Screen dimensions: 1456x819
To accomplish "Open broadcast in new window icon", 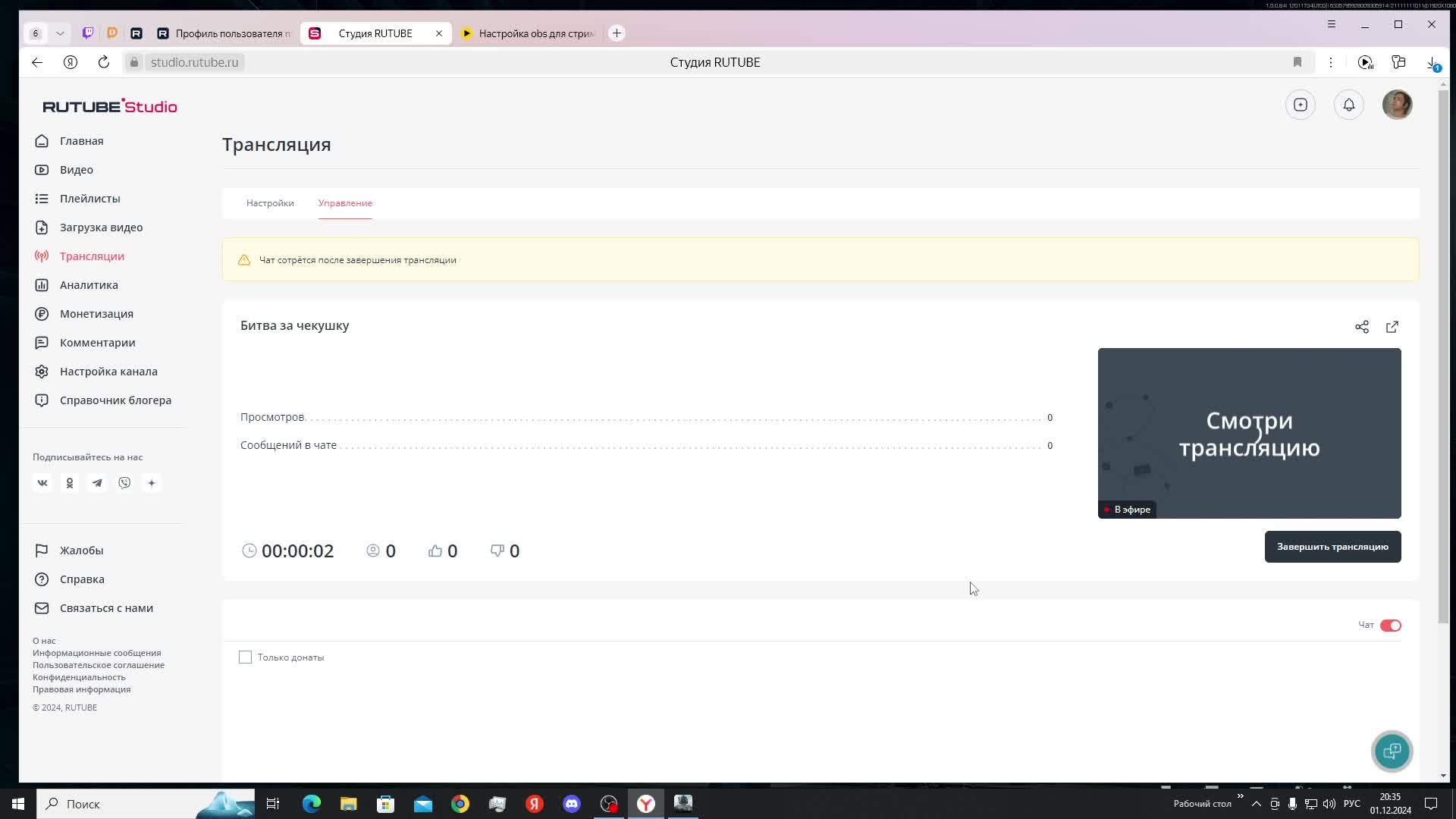I will (1392, 327).
